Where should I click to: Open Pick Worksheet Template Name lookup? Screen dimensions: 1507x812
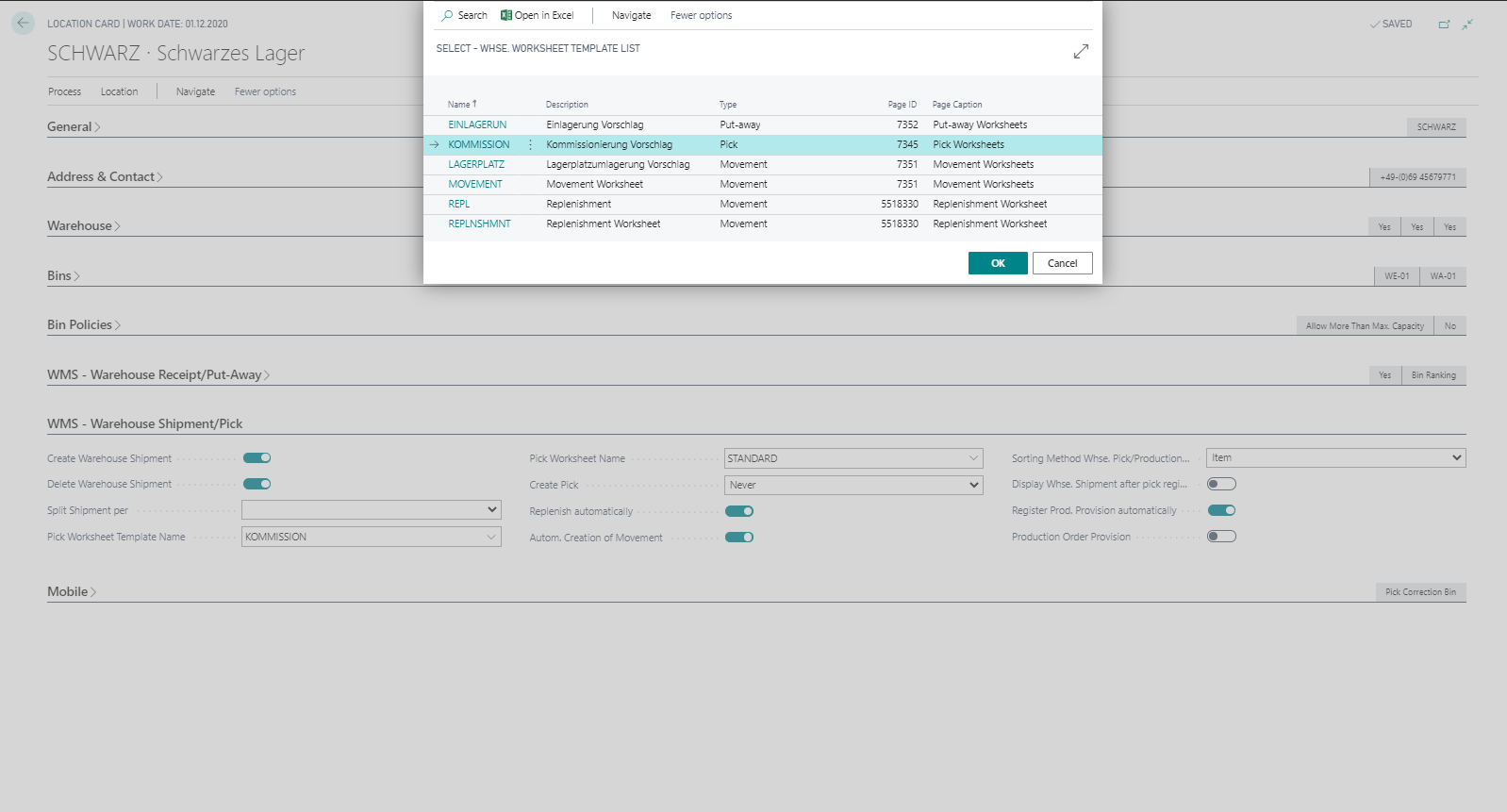pyautogui.click(x=491, y=537)
